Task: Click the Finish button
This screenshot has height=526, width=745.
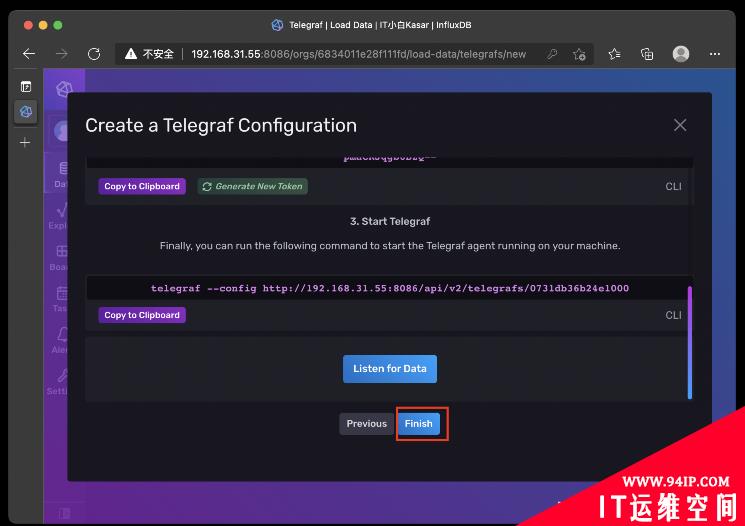Action: [x=419, y=424]
